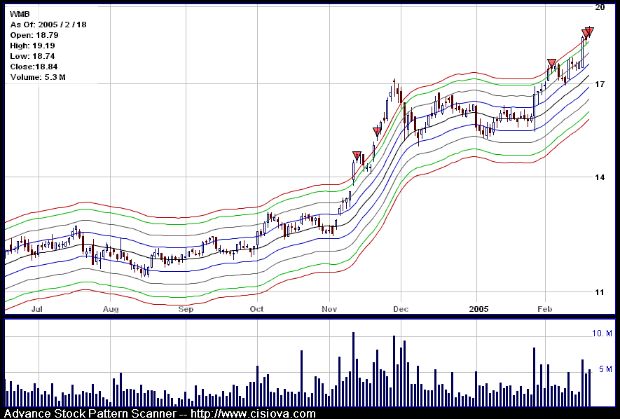Select the red triangle marker in late November
The image size is (620, 419).
[x=377, y=132]
